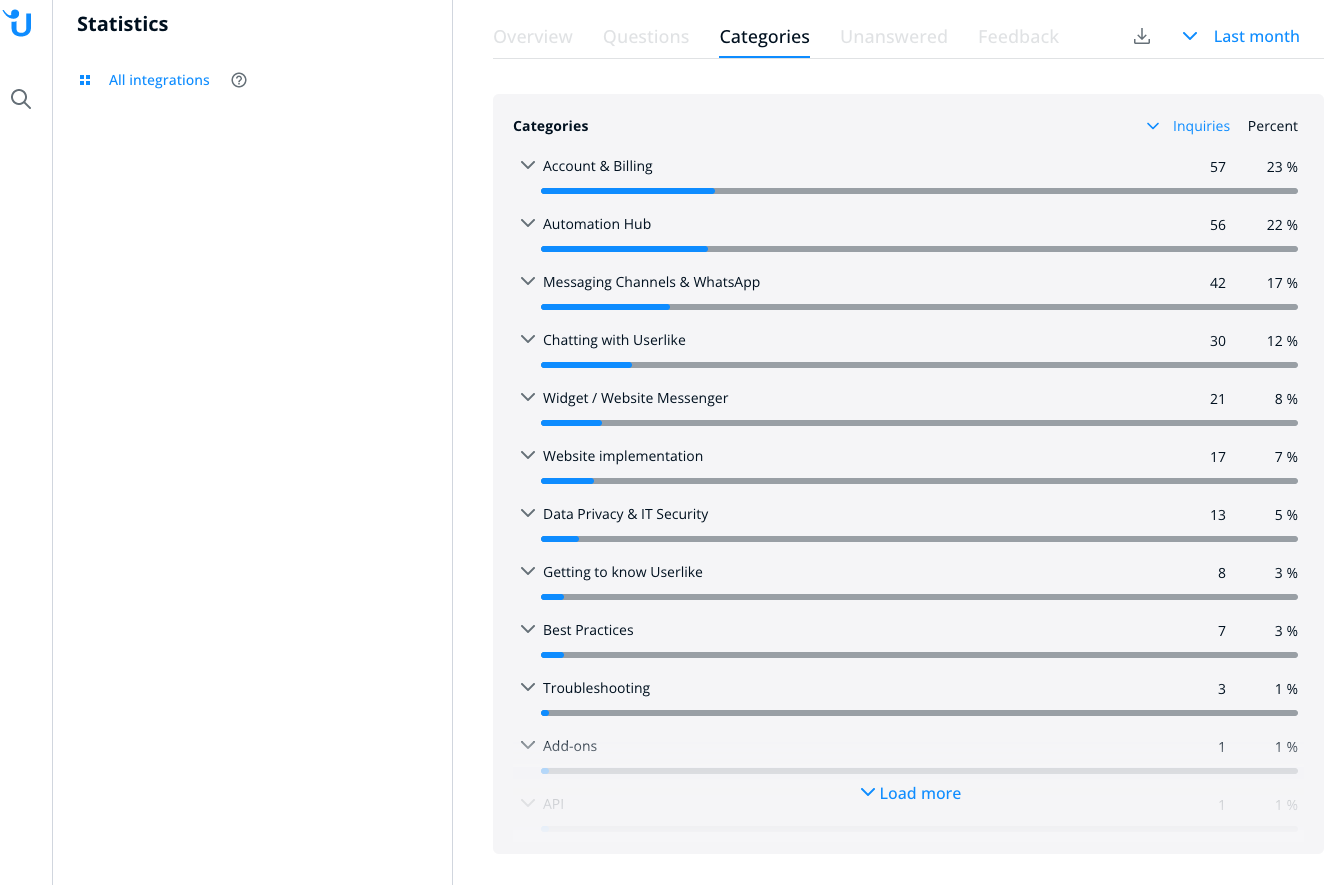Switch to the Questions tab
The image size is (1343, 885).
pyautogui.click(x=646, y=37)
